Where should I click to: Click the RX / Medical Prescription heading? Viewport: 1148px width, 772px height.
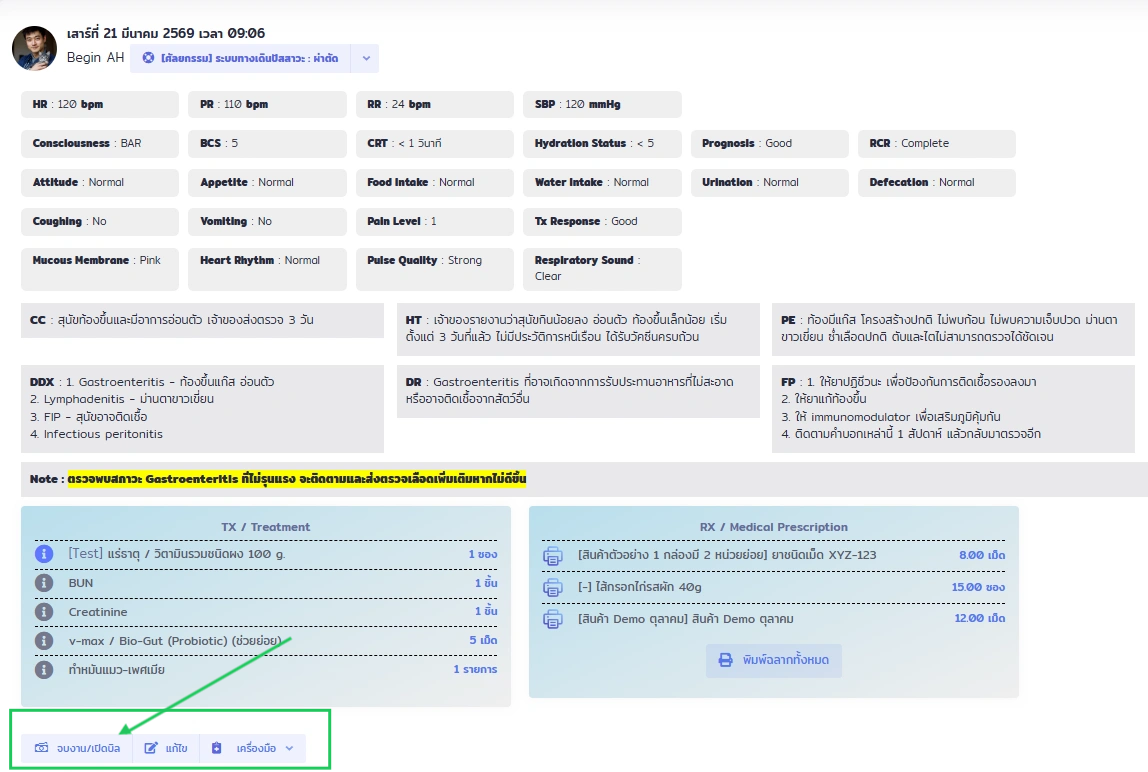tap(774, 527)
